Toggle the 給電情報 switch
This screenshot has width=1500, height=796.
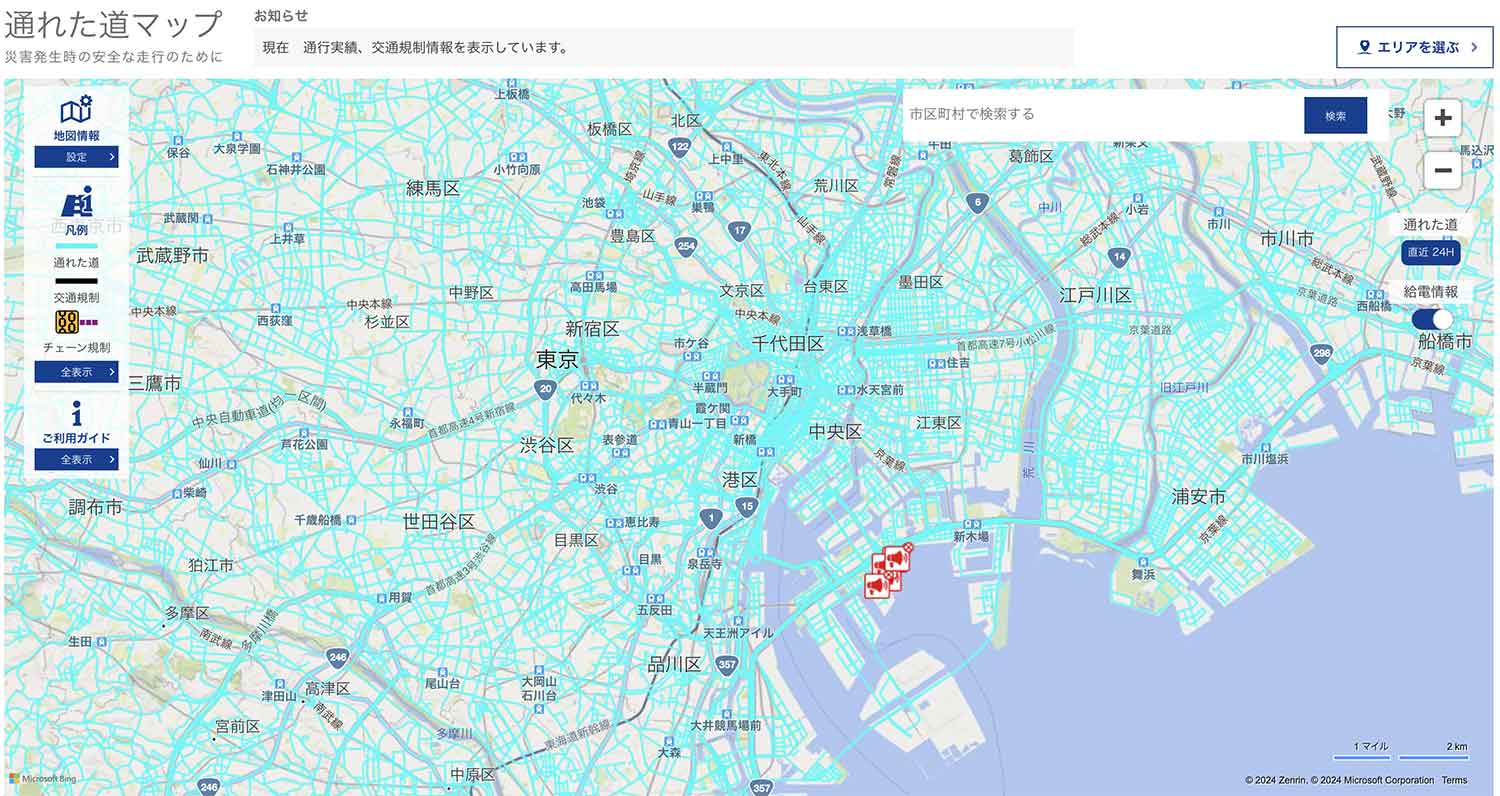tap(1432, 319)
